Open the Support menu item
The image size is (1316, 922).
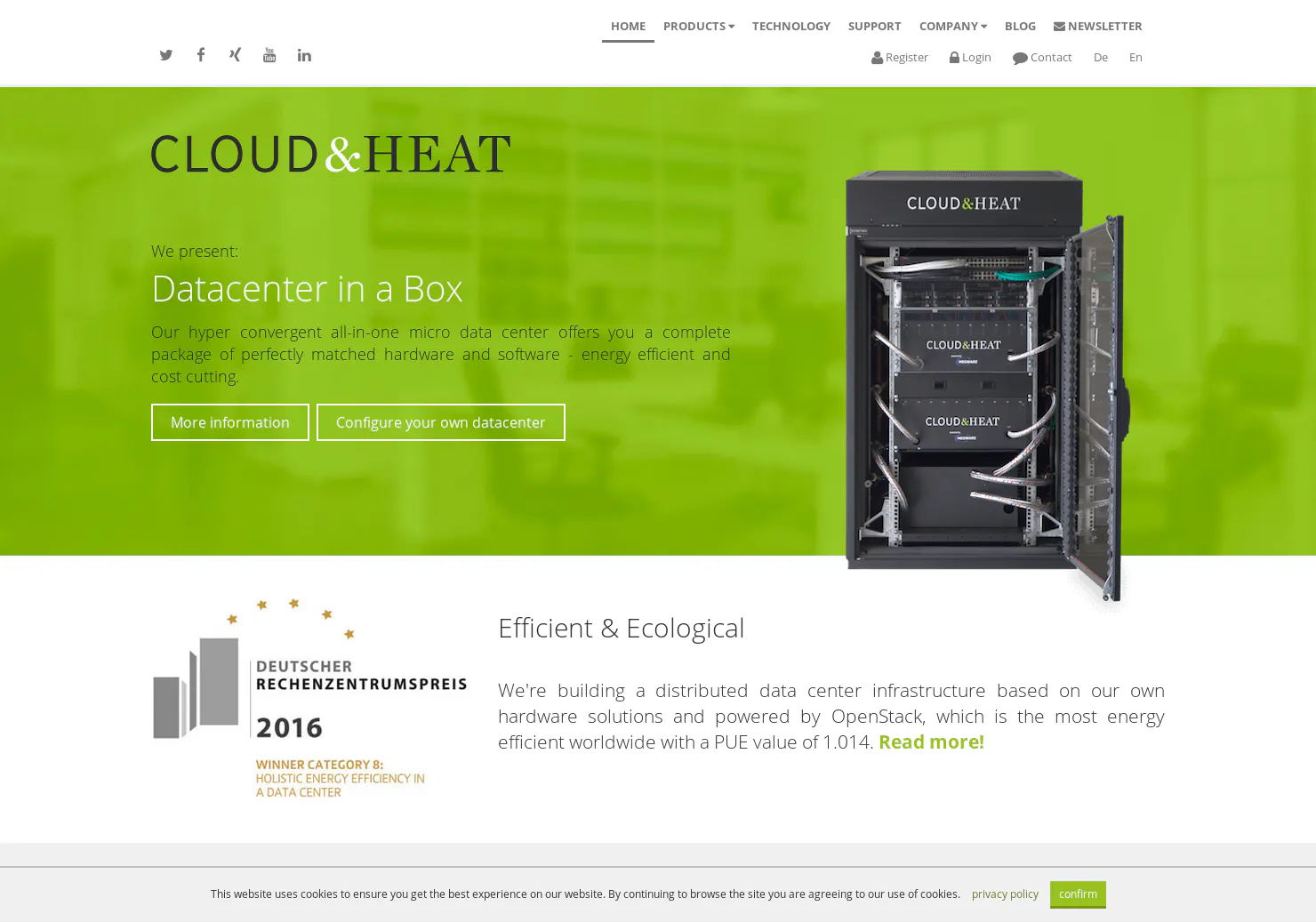(x=874, y=26)
